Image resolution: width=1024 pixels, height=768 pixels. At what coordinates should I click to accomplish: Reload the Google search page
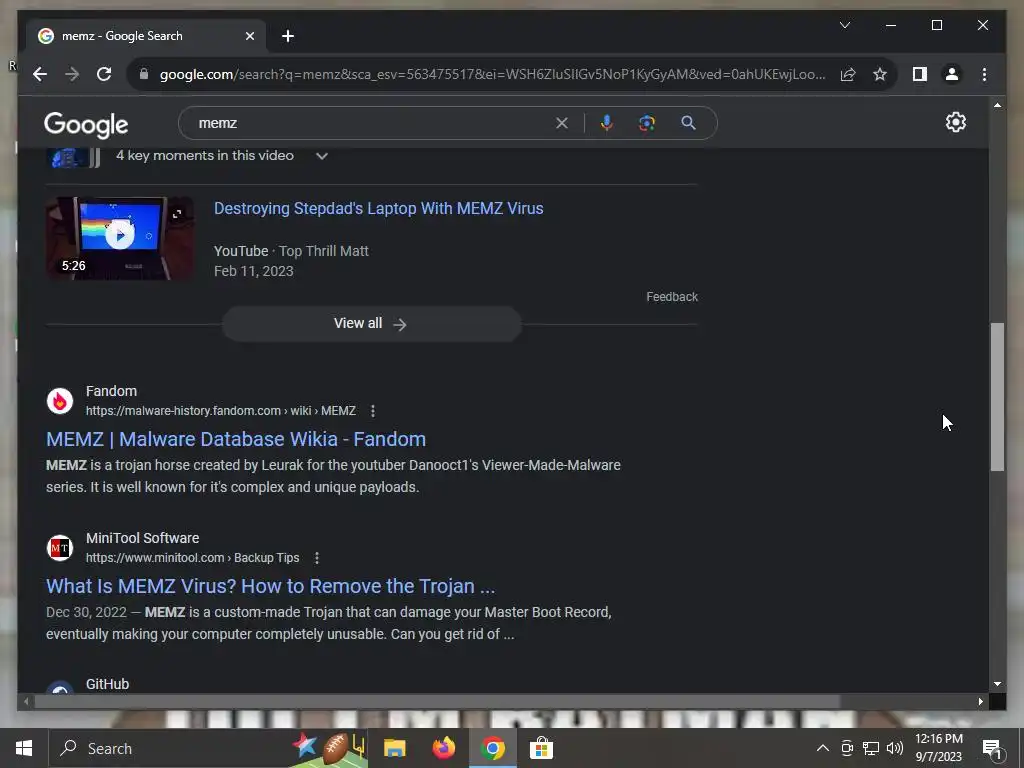pyautogui.click(x=104, y=74)
